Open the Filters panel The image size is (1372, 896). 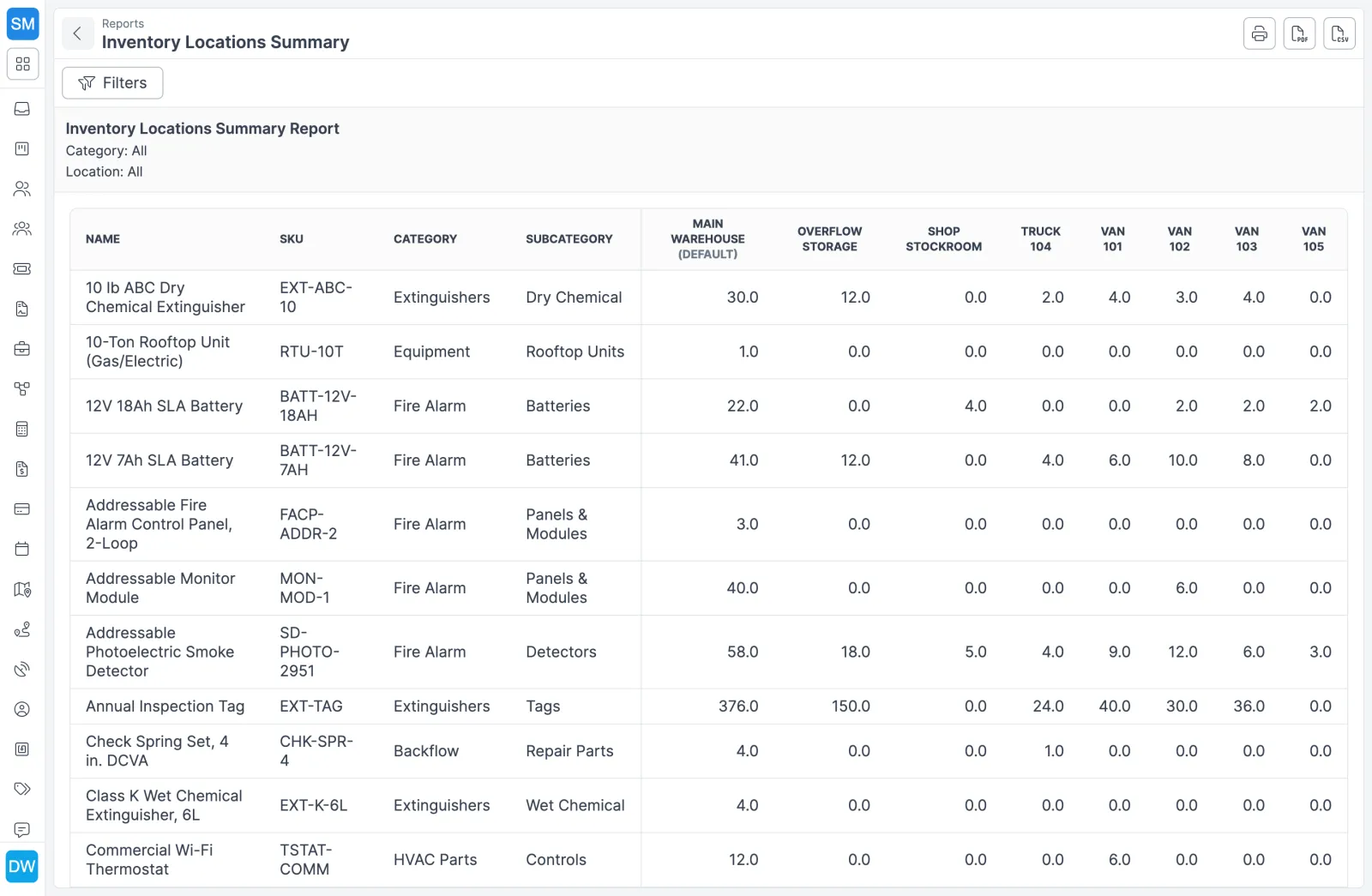[x=112, y=83]
